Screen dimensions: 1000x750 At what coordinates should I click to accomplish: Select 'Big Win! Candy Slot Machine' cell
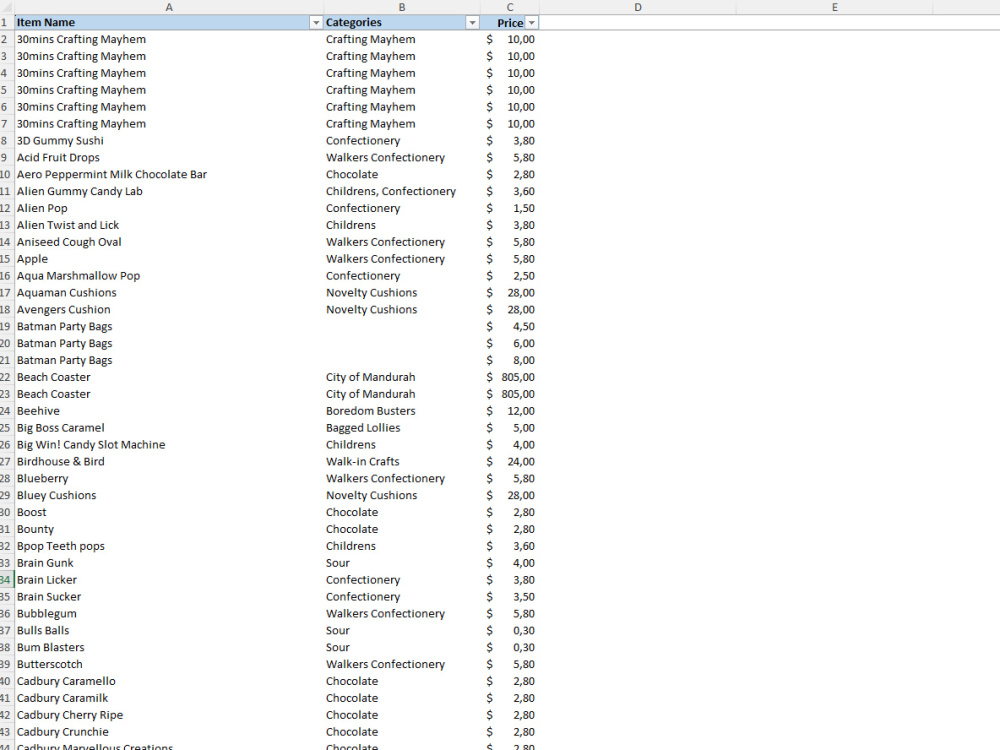169,445
